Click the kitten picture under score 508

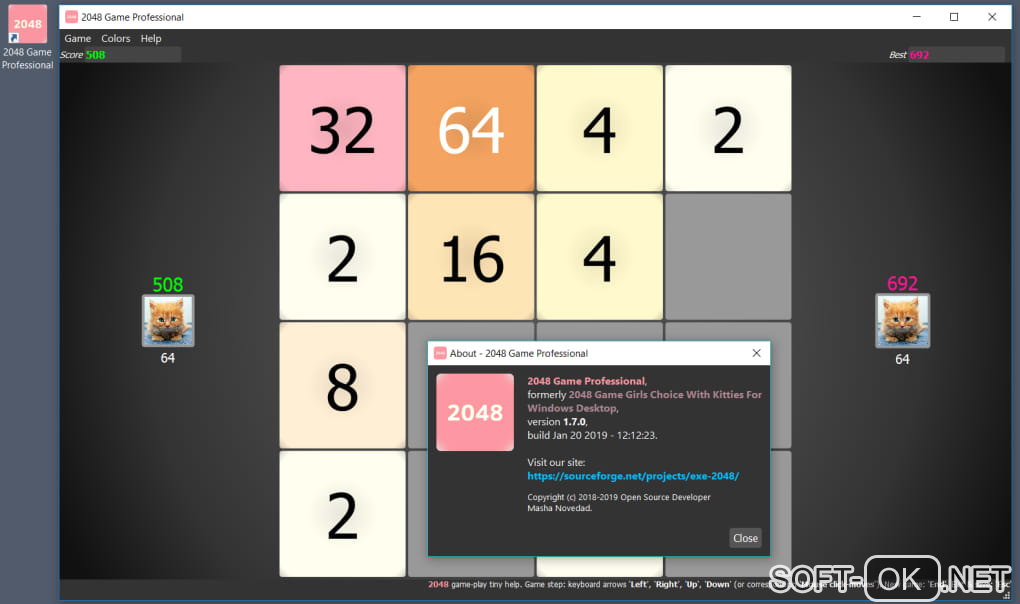click(x=168, y=321)
